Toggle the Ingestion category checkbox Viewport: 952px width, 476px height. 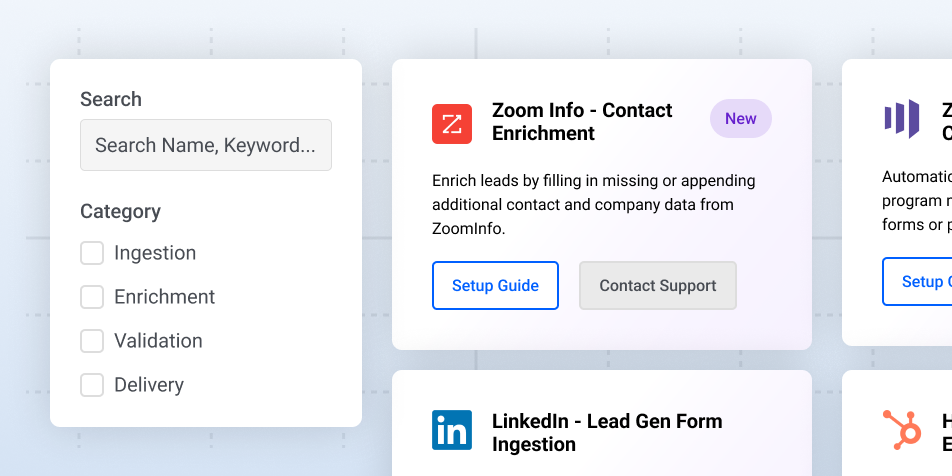[x=92, y=253]
